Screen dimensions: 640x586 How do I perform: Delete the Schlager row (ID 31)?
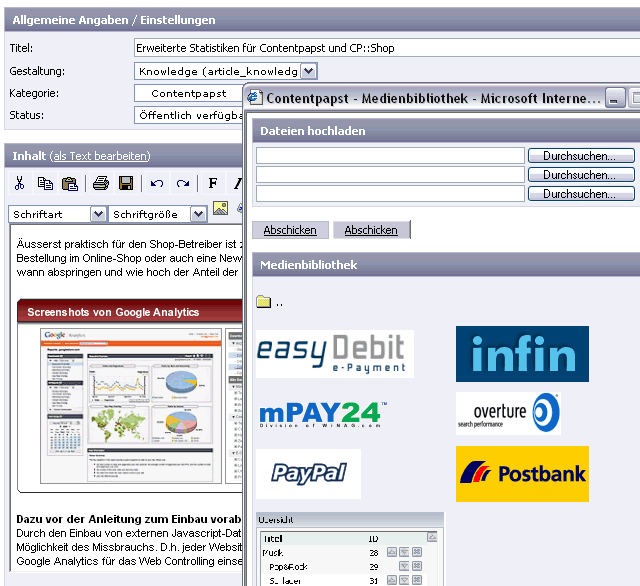(417, 580)
